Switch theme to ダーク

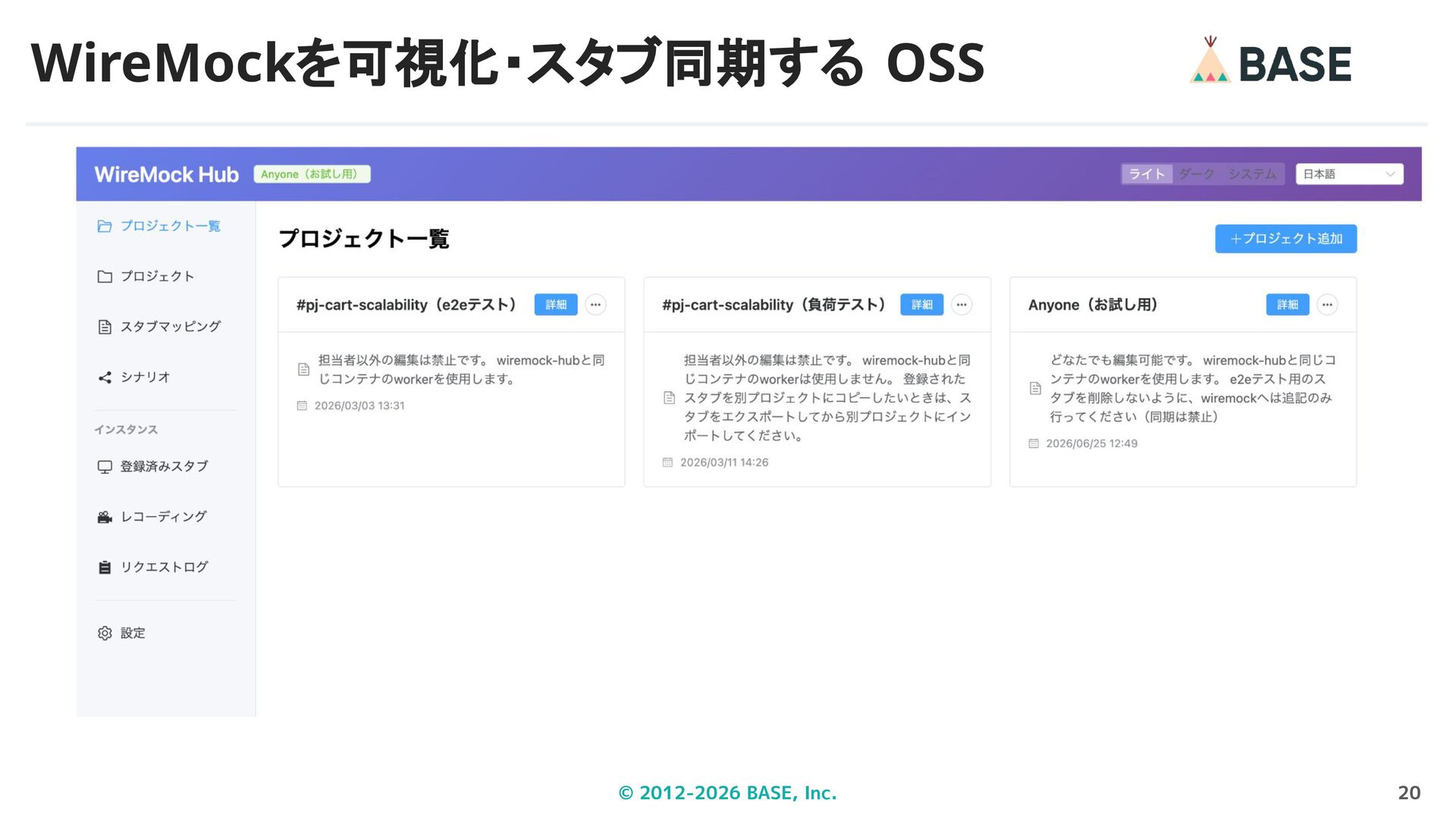1197,174
